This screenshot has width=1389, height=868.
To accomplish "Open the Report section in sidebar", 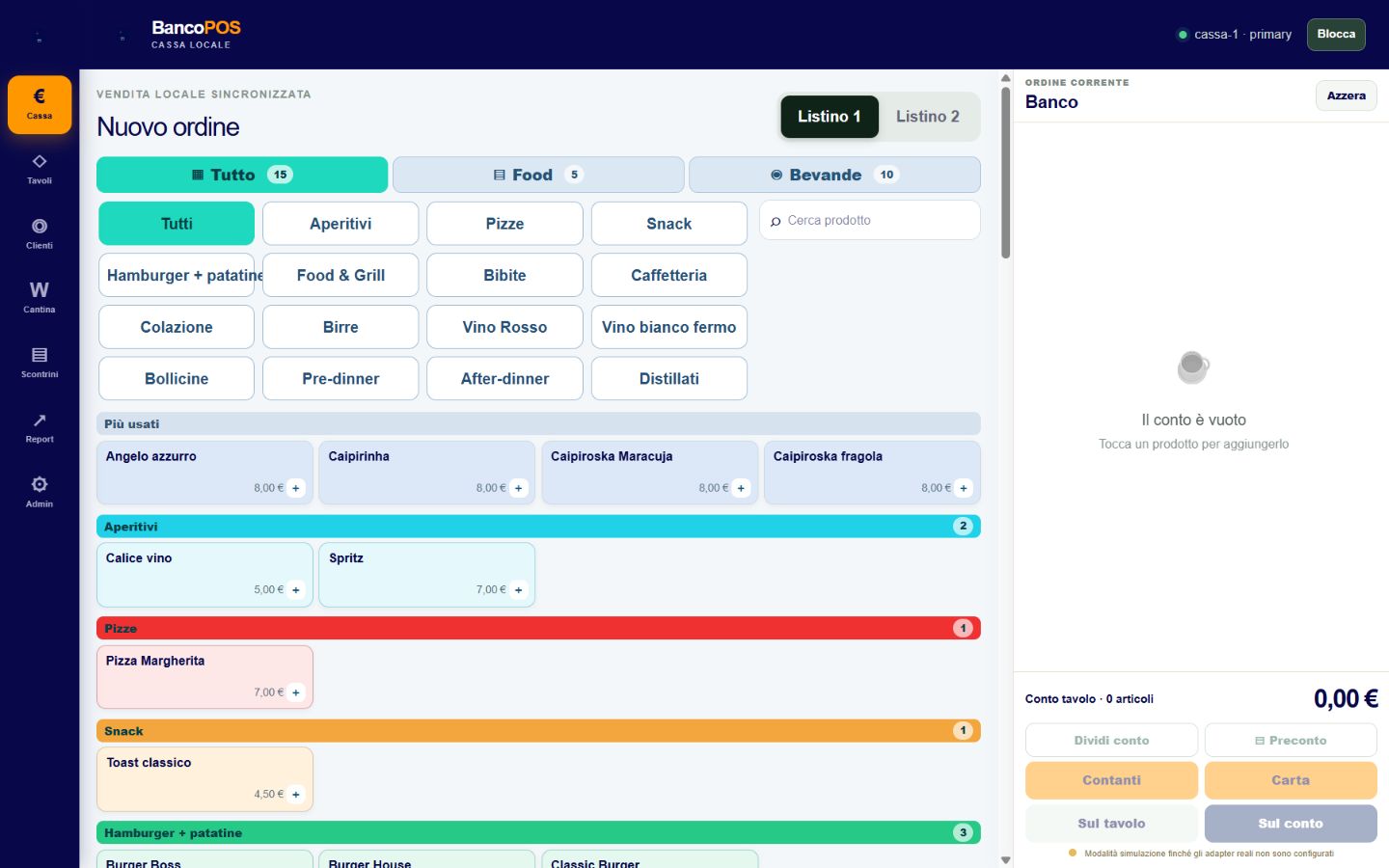I will (40, 427).
